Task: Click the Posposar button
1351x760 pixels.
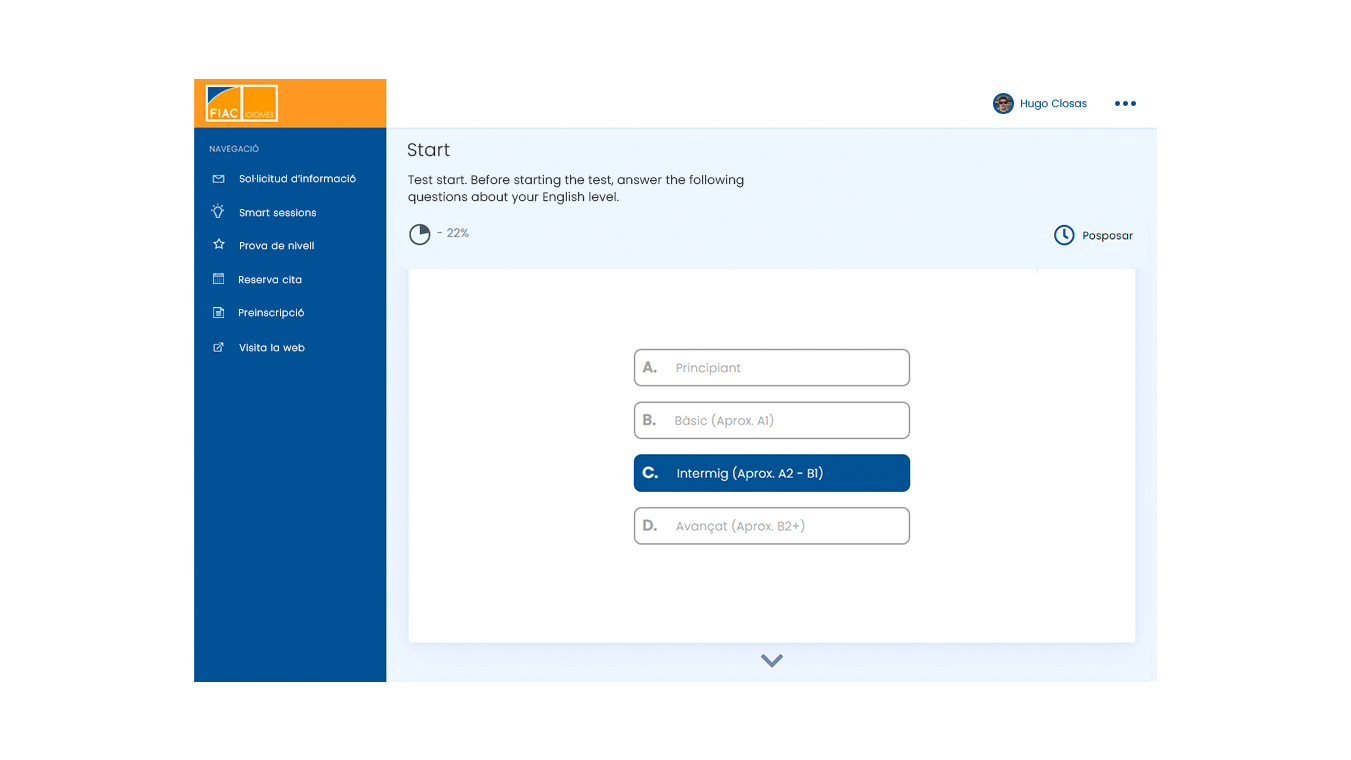Action: coord(1107,236)
